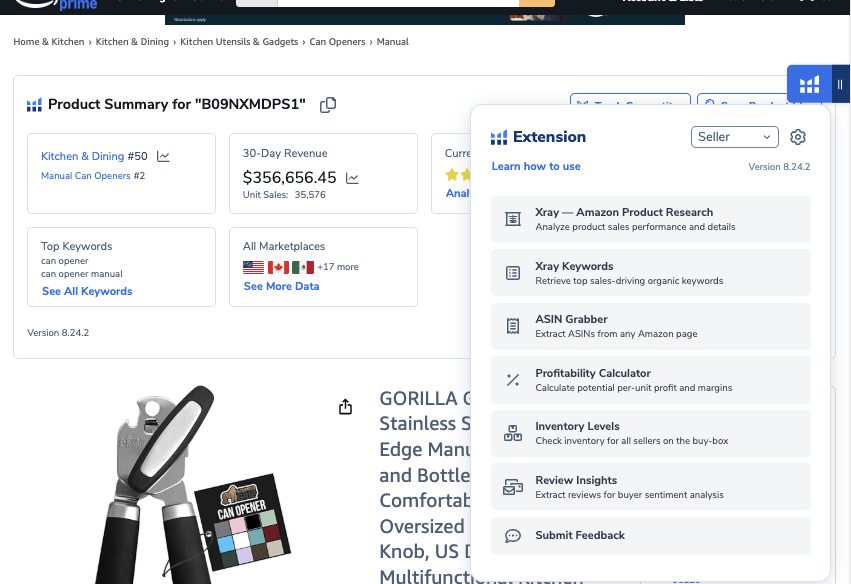Click the Review Insights icon
851x584 pixels.
click(x=513, y=487)
